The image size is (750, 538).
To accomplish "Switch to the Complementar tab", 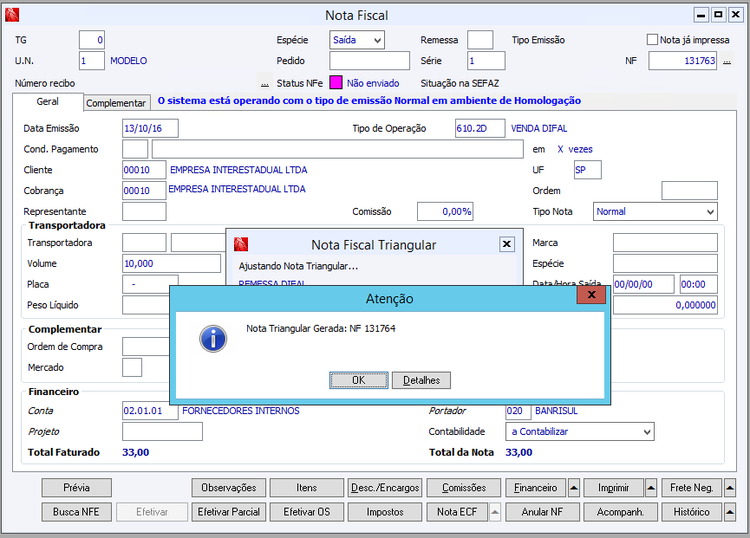I will 116,103.
